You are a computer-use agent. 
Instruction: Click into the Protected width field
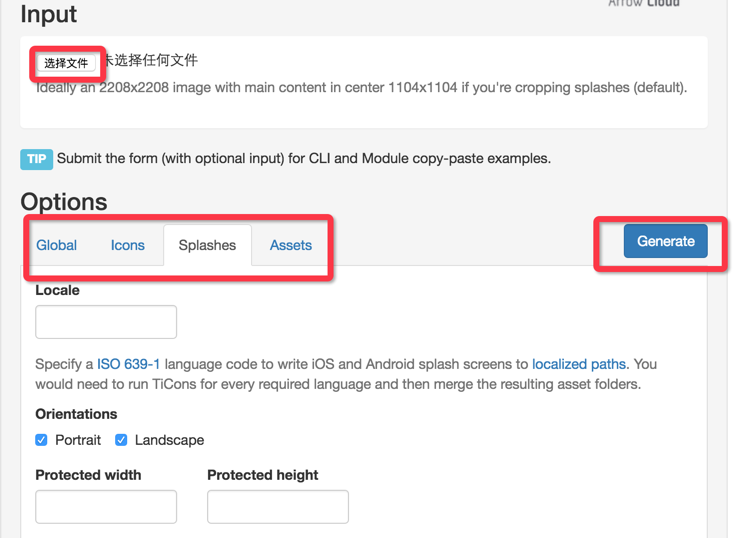pos(106,507)
